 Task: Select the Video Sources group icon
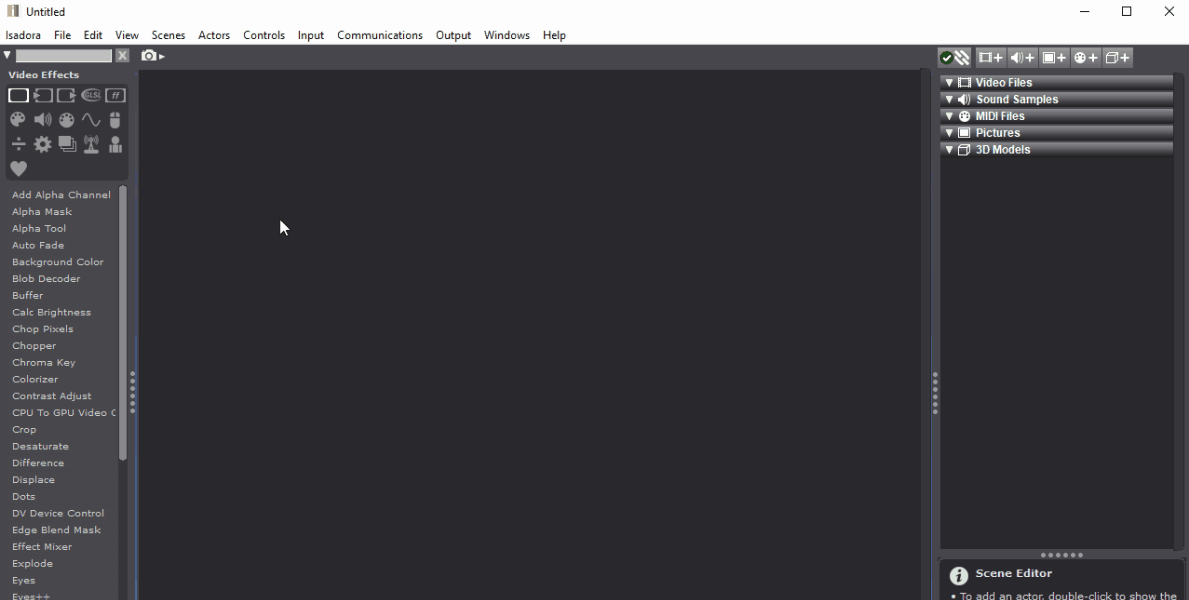pos(42,95)
